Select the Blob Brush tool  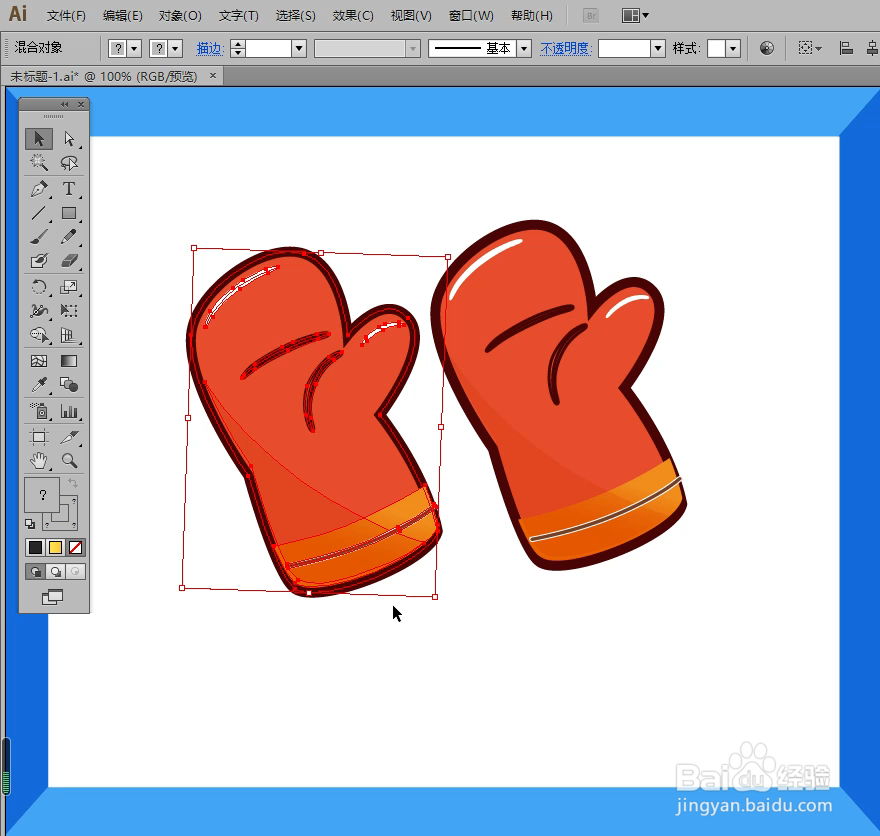coord(39,261)
